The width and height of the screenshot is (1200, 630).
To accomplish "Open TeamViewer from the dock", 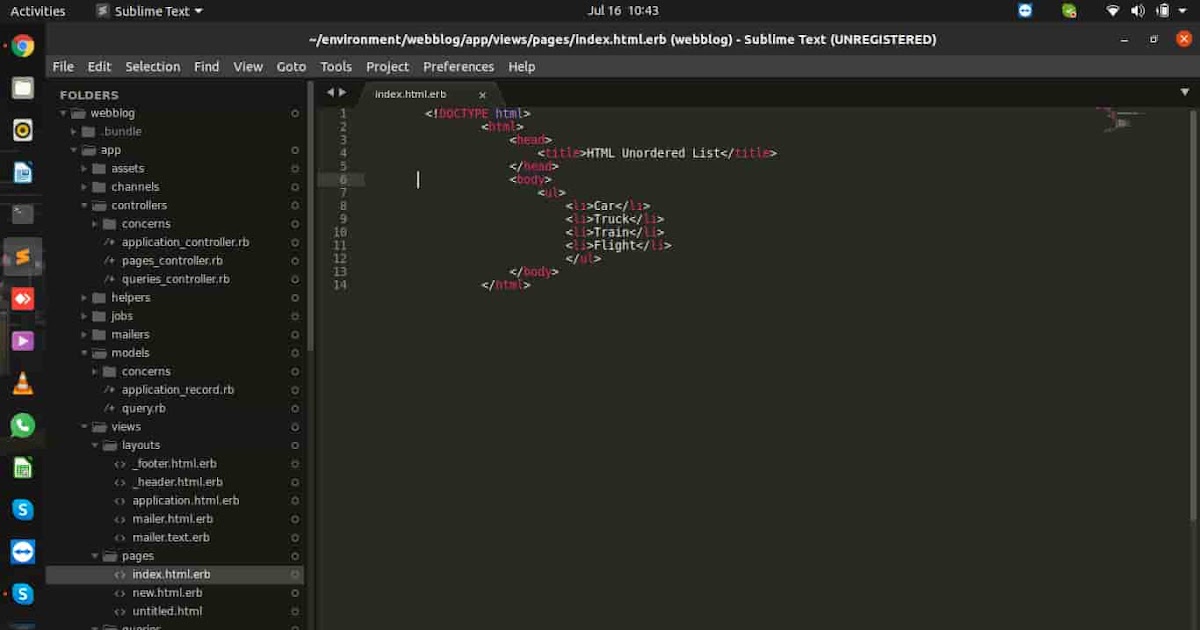I will [23, 551].
